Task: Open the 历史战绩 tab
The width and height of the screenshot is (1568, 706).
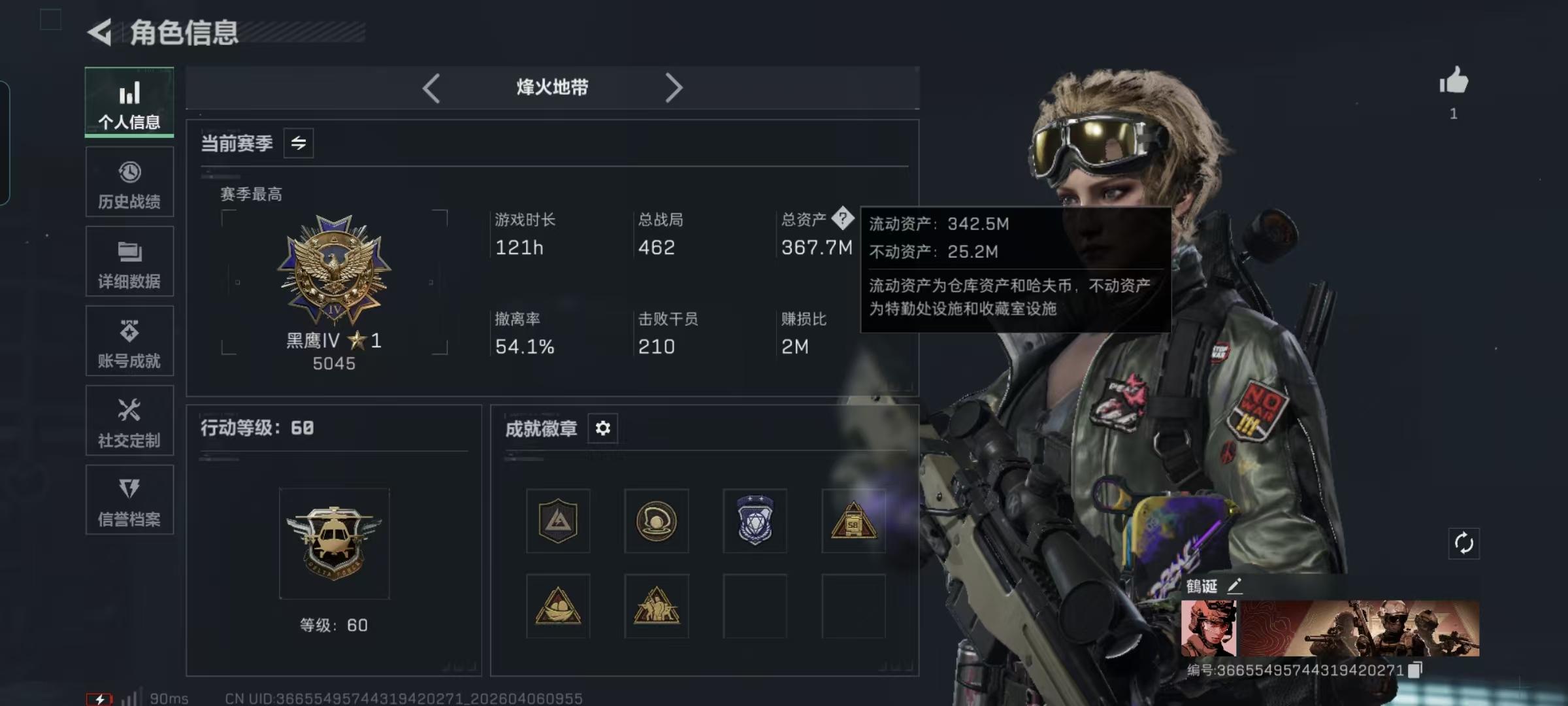Action: point(129,182)
